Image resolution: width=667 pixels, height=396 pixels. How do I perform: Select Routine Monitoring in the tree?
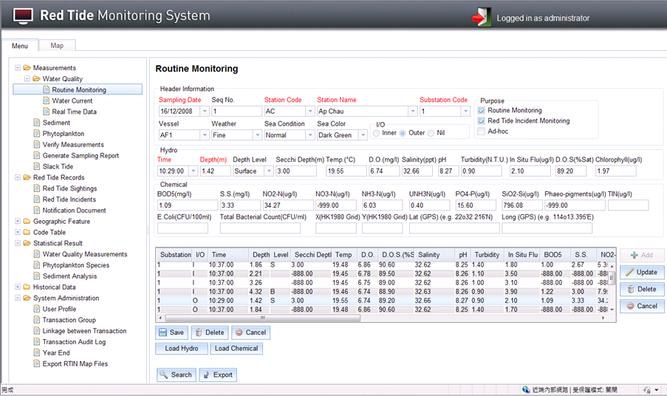pos(78,90)
